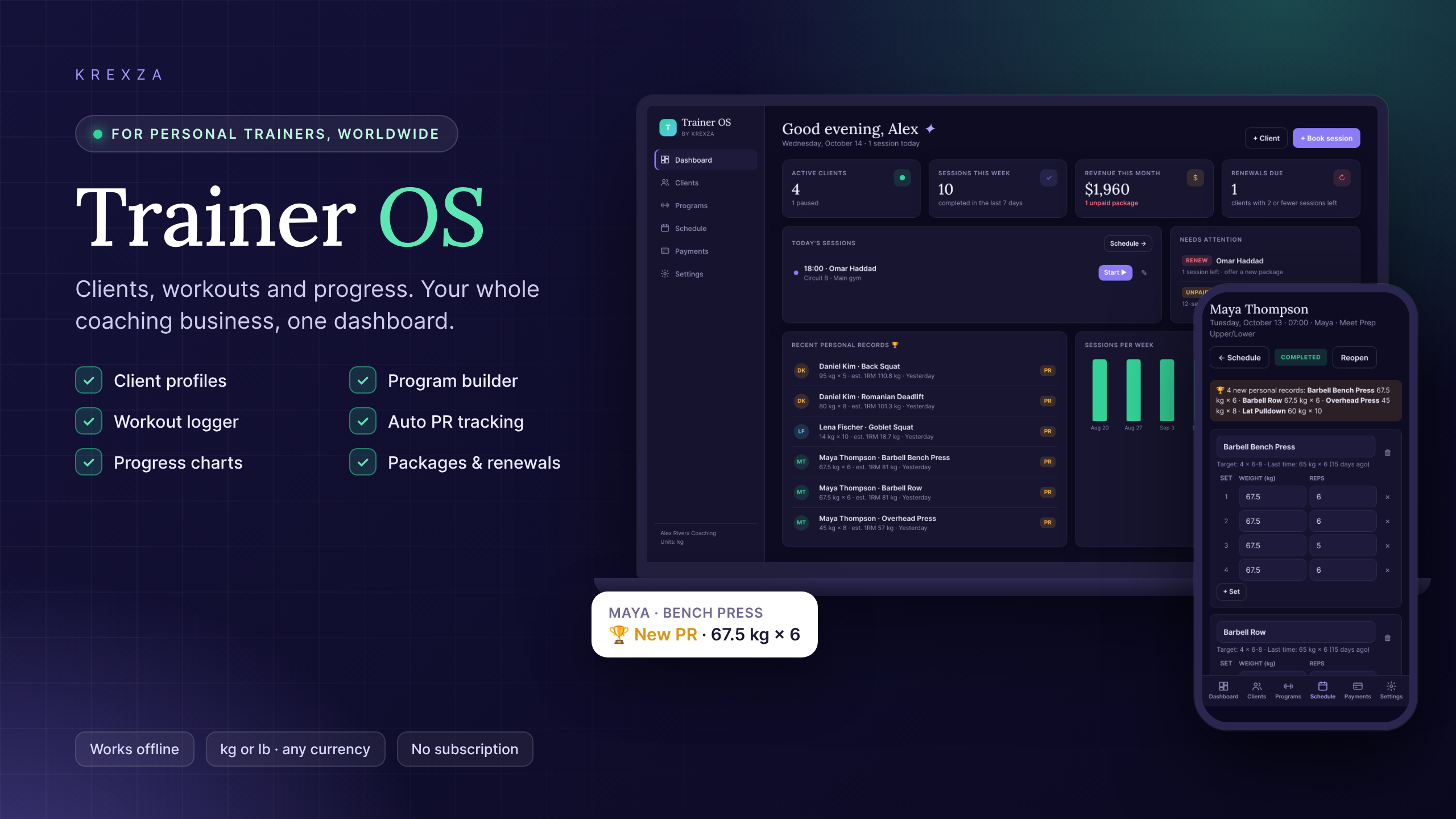Click the ← Schedule button on phone
1456x819 pixels.
pos(1239,358)
